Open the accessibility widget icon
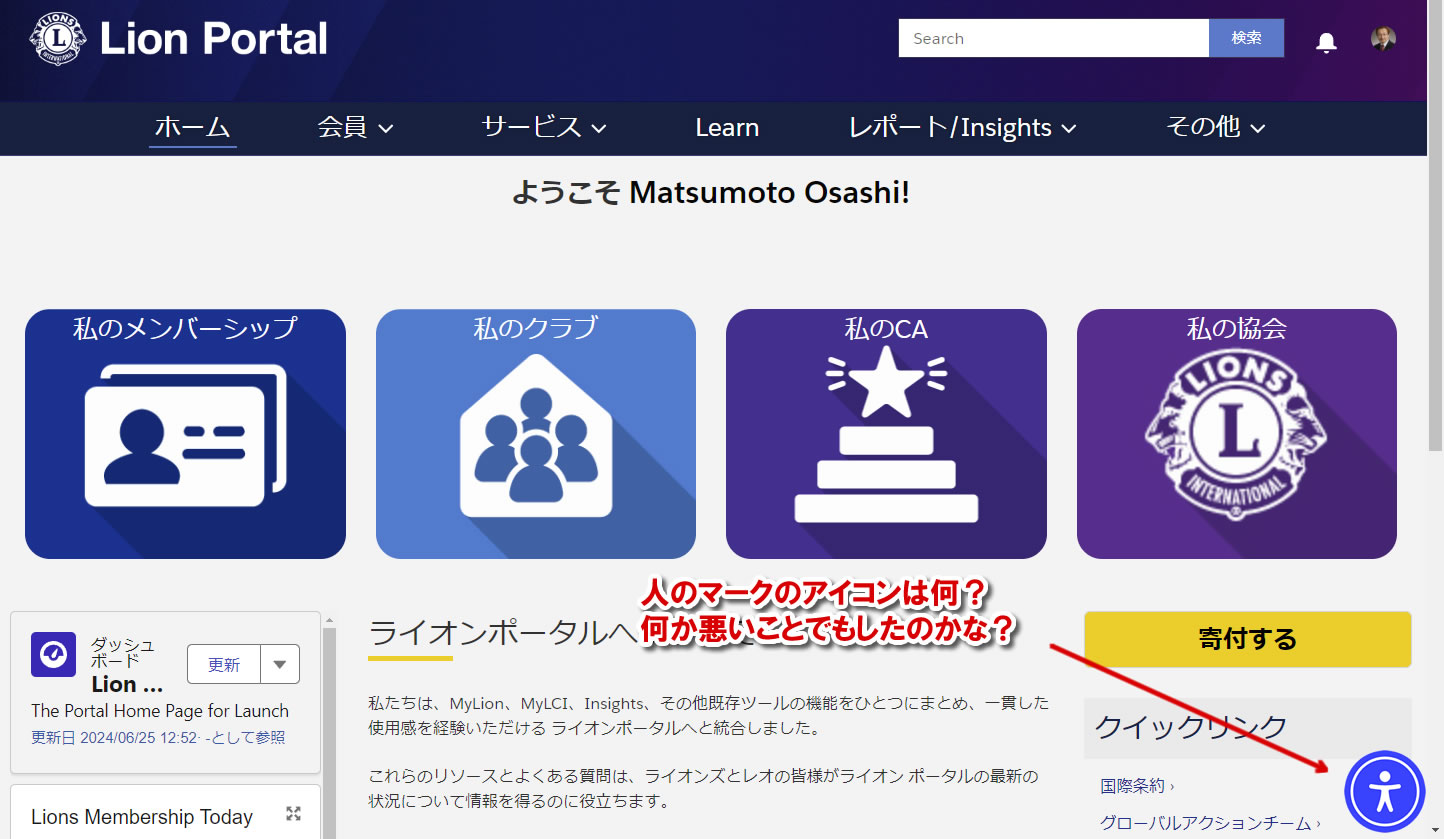This screenshot has height=839, width=1444. click(1383, 791)
